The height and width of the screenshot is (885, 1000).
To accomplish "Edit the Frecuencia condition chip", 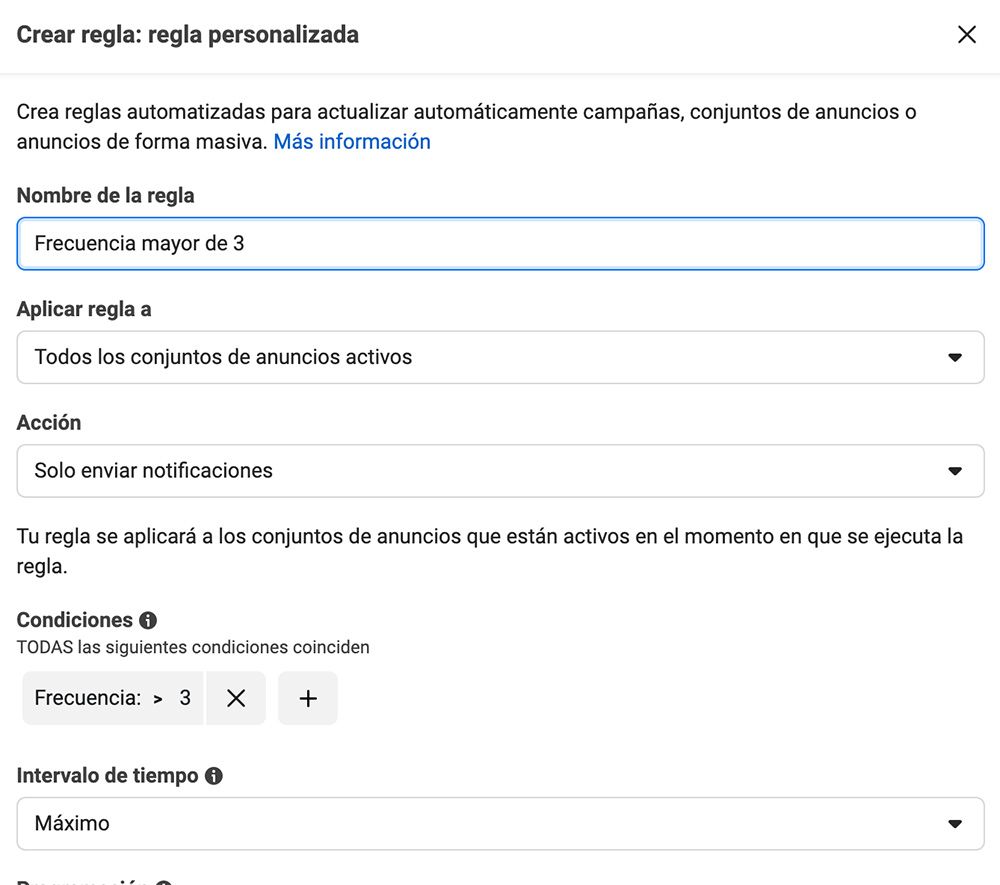I will pos(112,698).
